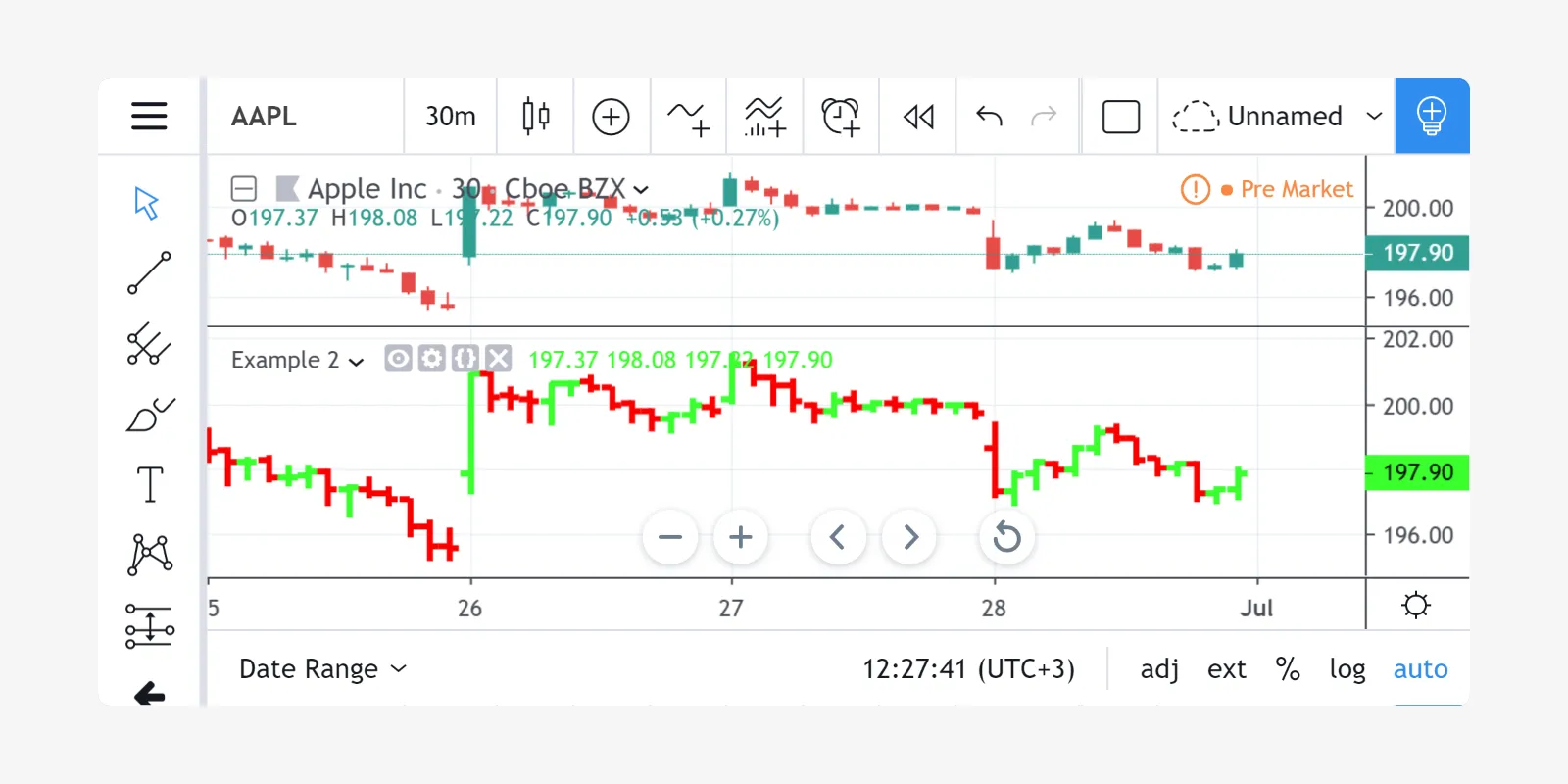The width and height of the screenshot is (1568, 784).
Task: Click the 197.90 price label on top pane
Action: tap(1417, 253)
